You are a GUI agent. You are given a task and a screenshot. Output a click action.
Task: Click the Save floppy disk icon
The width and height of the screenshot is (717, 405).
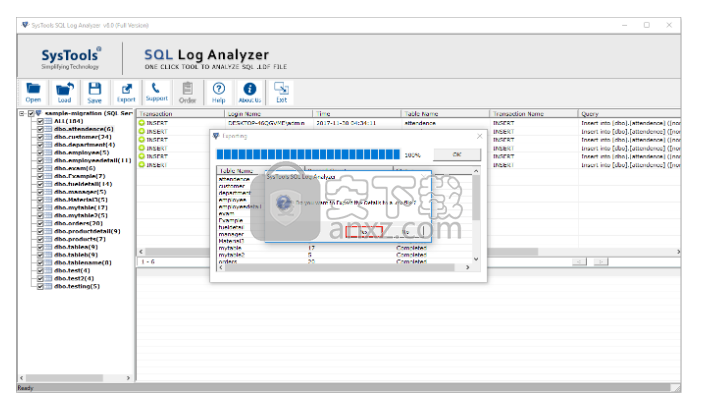[x=95, y=88]
